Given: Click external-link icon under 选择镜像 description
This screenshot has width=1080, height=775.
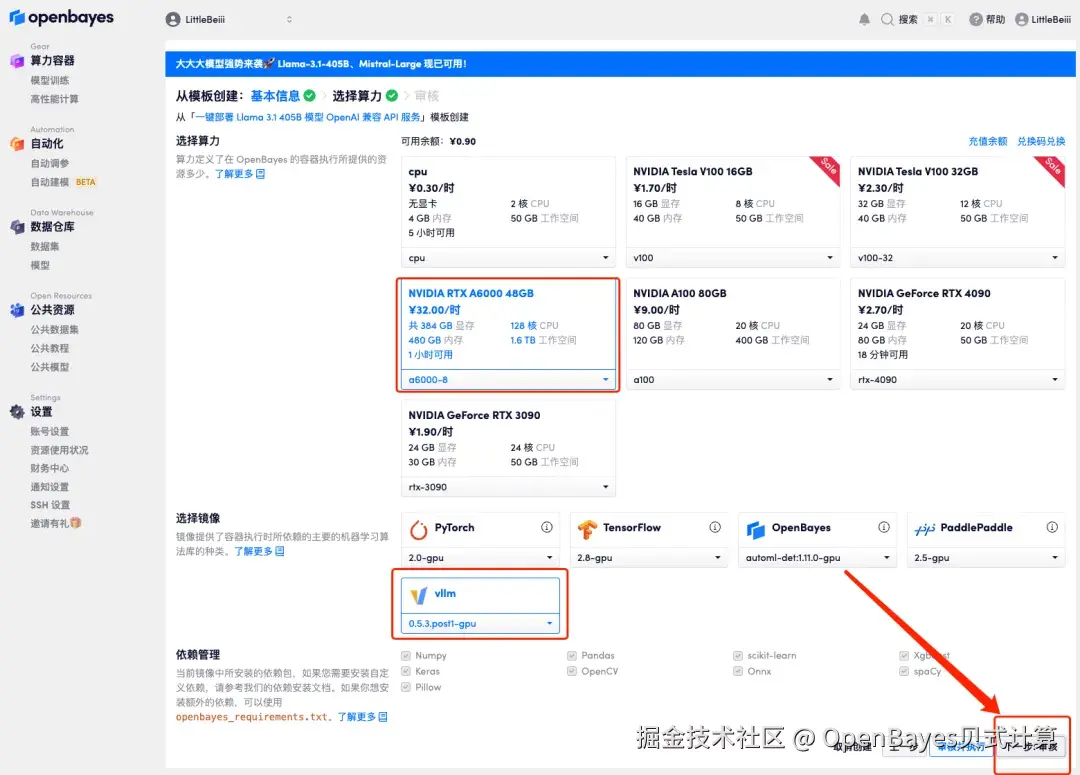Looking at the screenshot, I should tap(280, 551).
